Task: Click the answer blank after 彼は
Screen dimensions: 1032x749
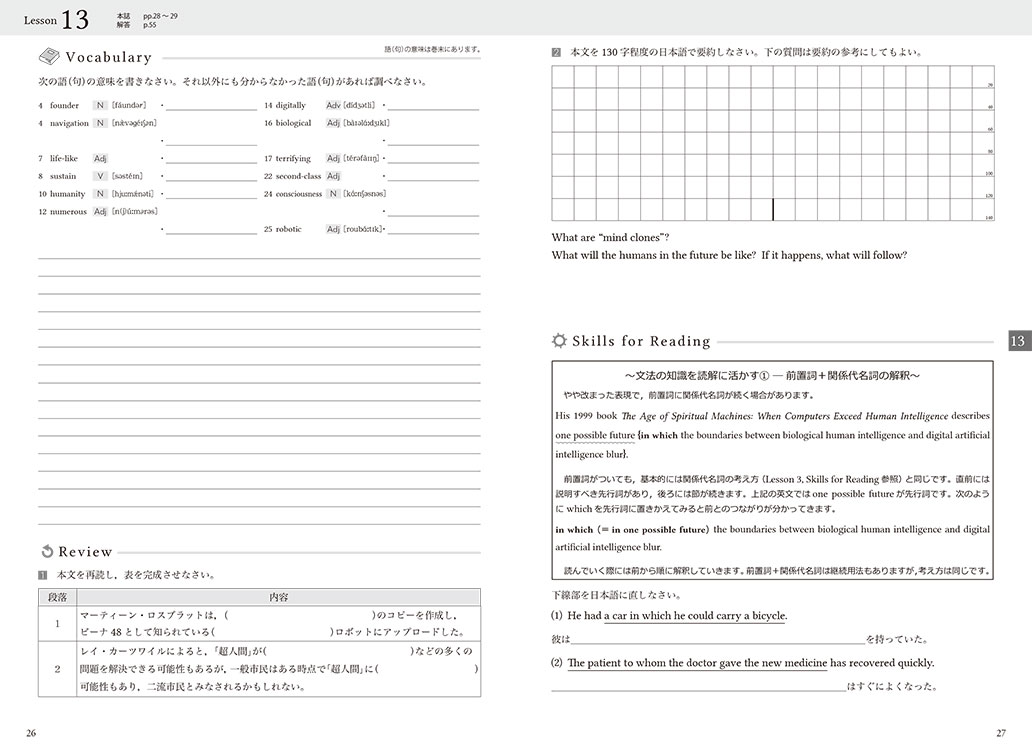Action: 719,639
